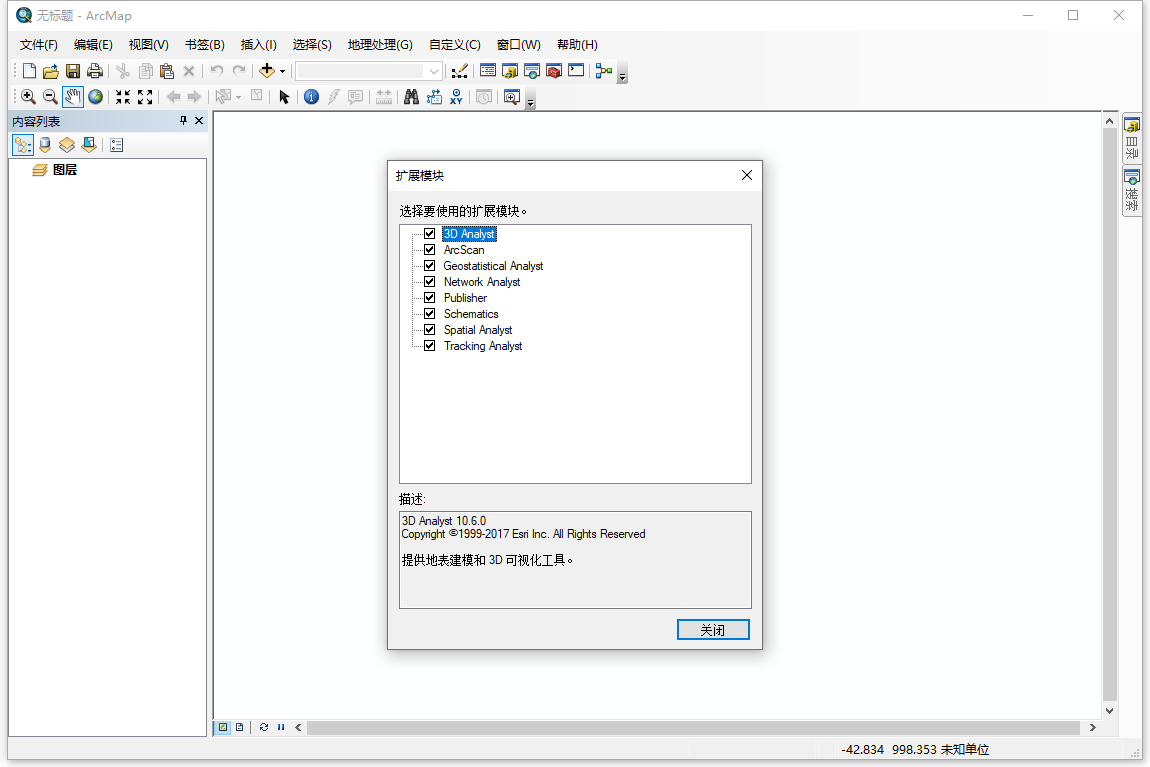The height and width of the screenshot is (767, 1150).
Task: Switch to List By Selection icon
Action: [89, 145]
